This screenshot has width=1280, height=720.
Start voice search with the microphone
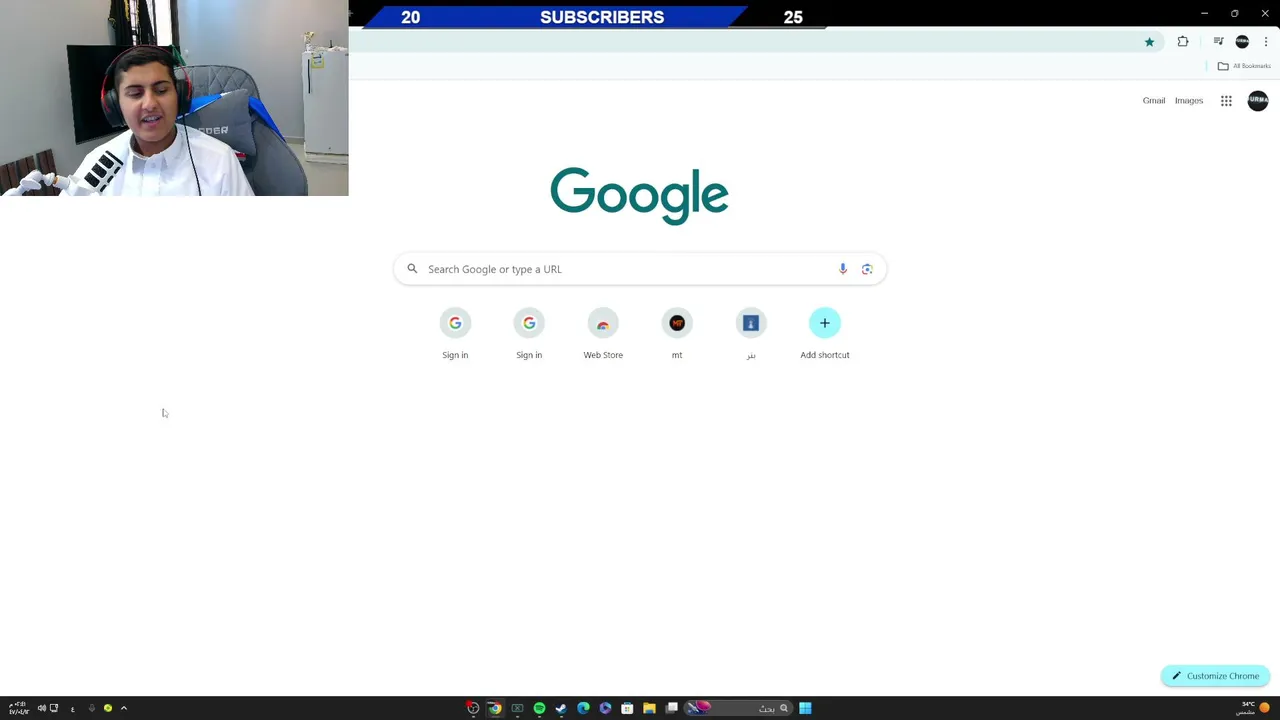(843, 269)
